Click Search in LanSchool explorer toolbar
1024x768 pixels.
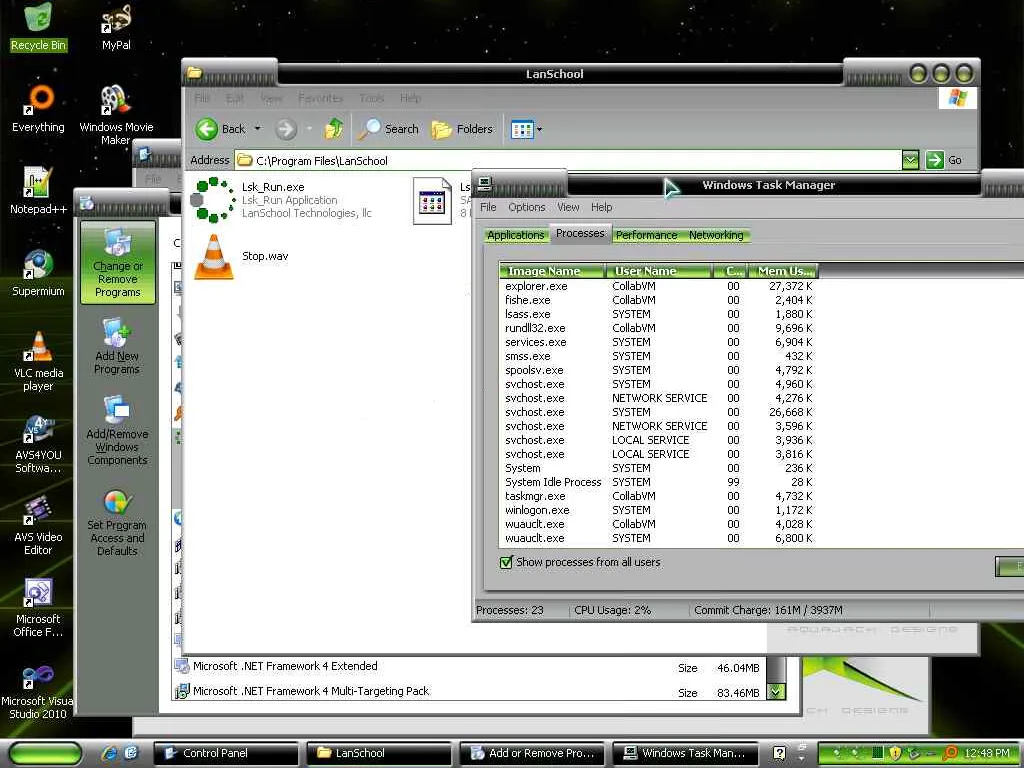tap(389, 129)
